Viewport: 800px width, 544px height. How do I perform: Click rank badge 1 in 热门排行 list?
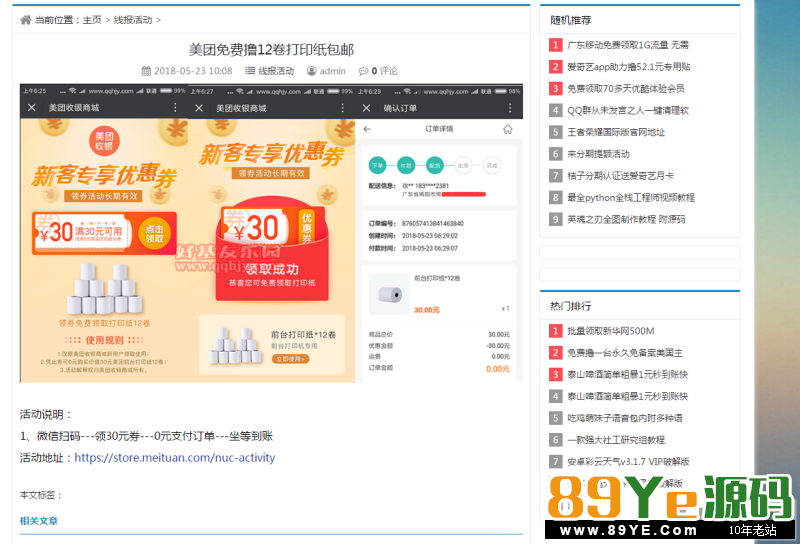[x=555, y=331]
